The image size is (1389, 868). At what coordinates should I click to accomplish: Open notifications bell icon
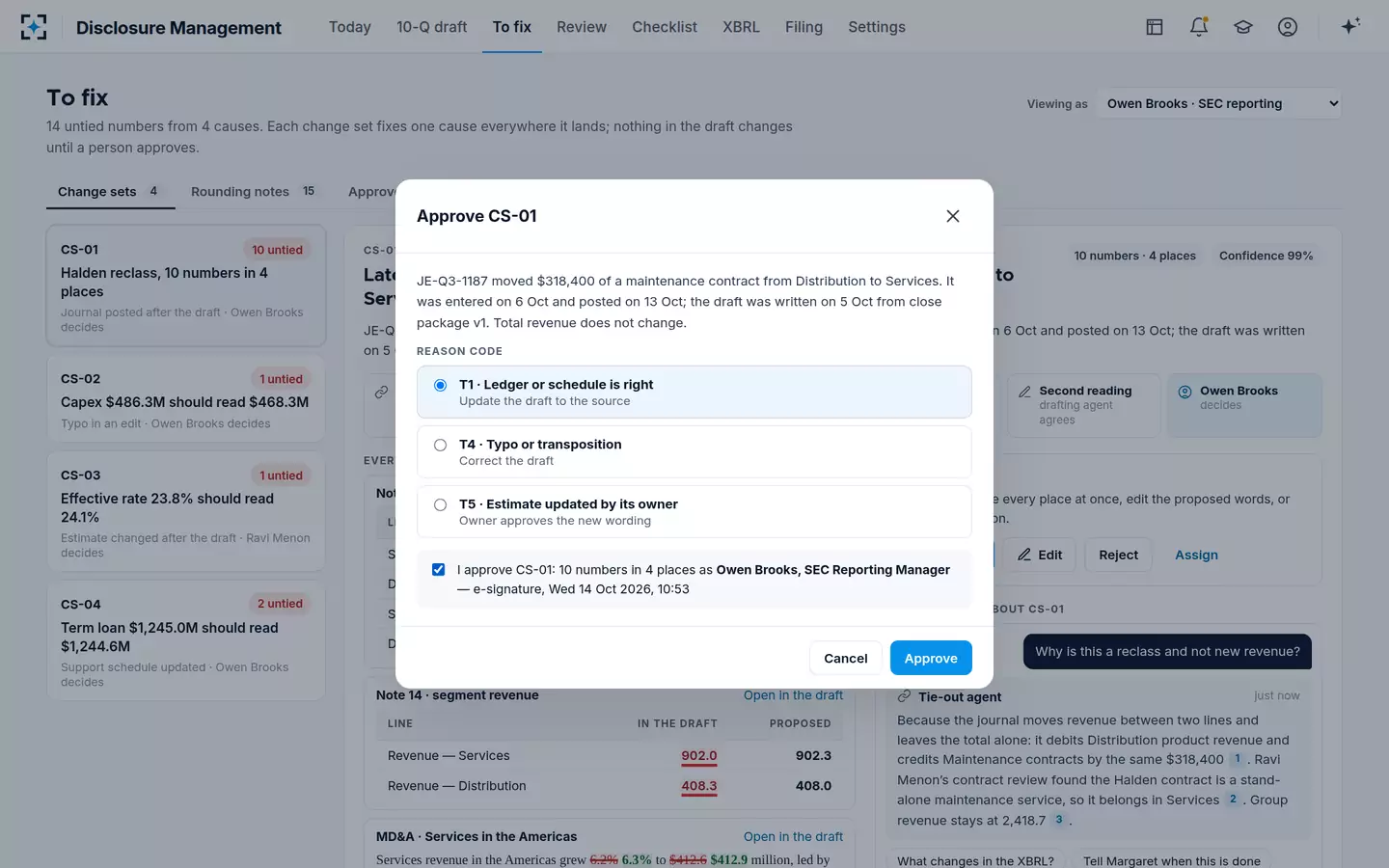[x=1199, y=27]
